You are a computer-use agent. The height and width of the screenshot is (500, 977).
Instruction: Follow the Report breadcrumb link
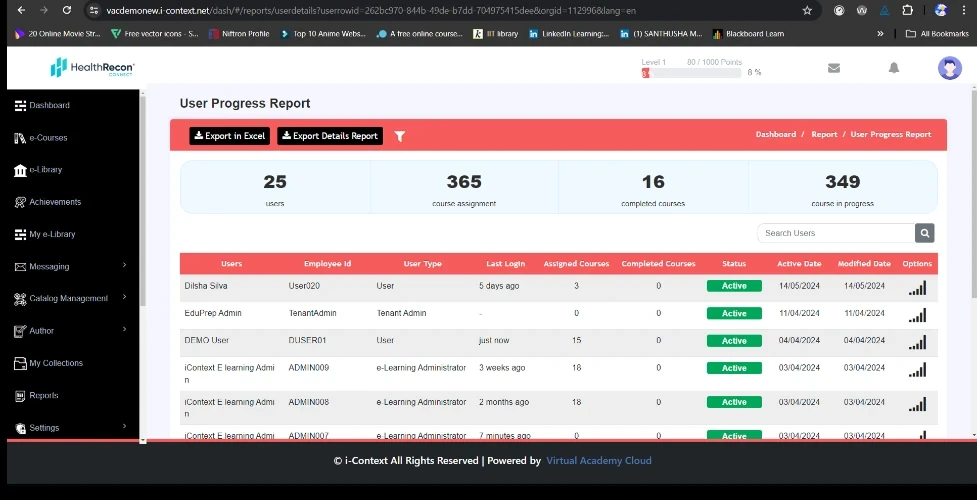click(824, 135)
